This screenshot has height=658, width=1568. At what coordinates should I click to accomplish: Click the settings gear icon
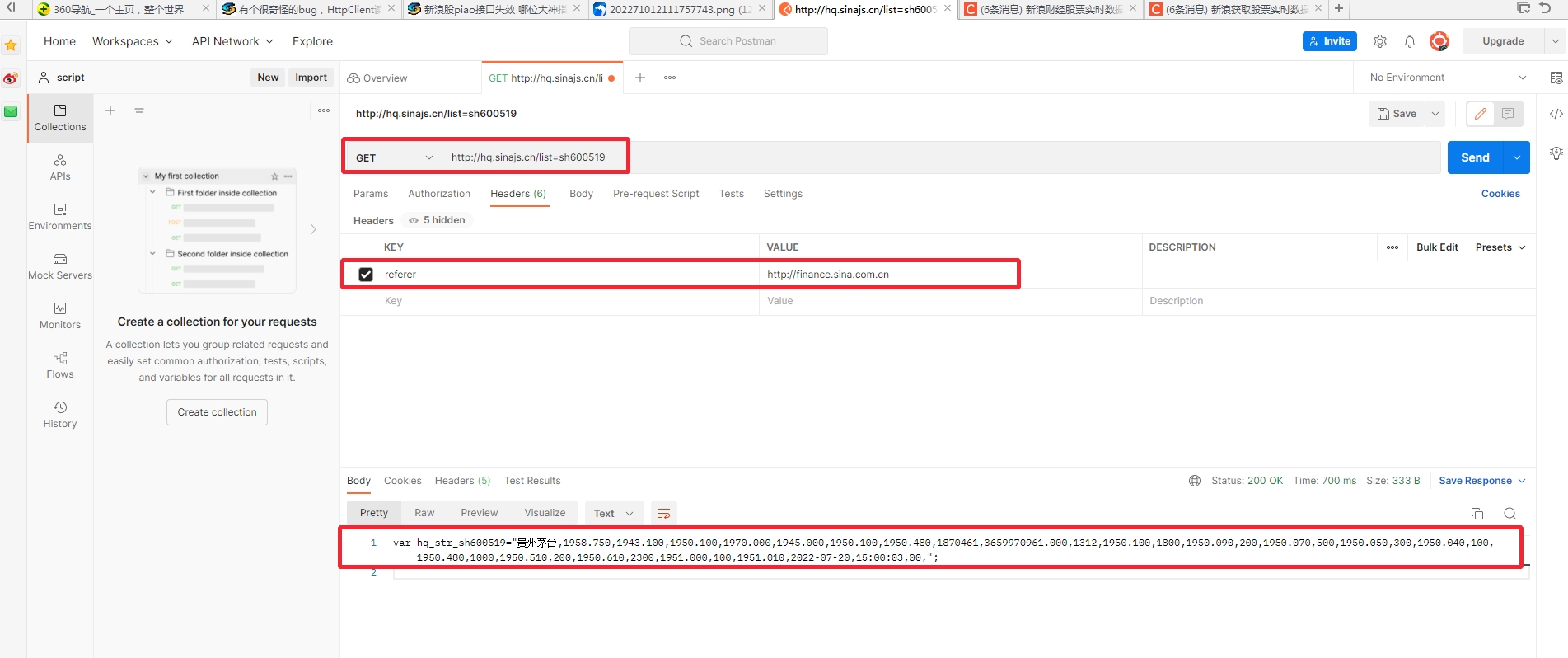1380,41
